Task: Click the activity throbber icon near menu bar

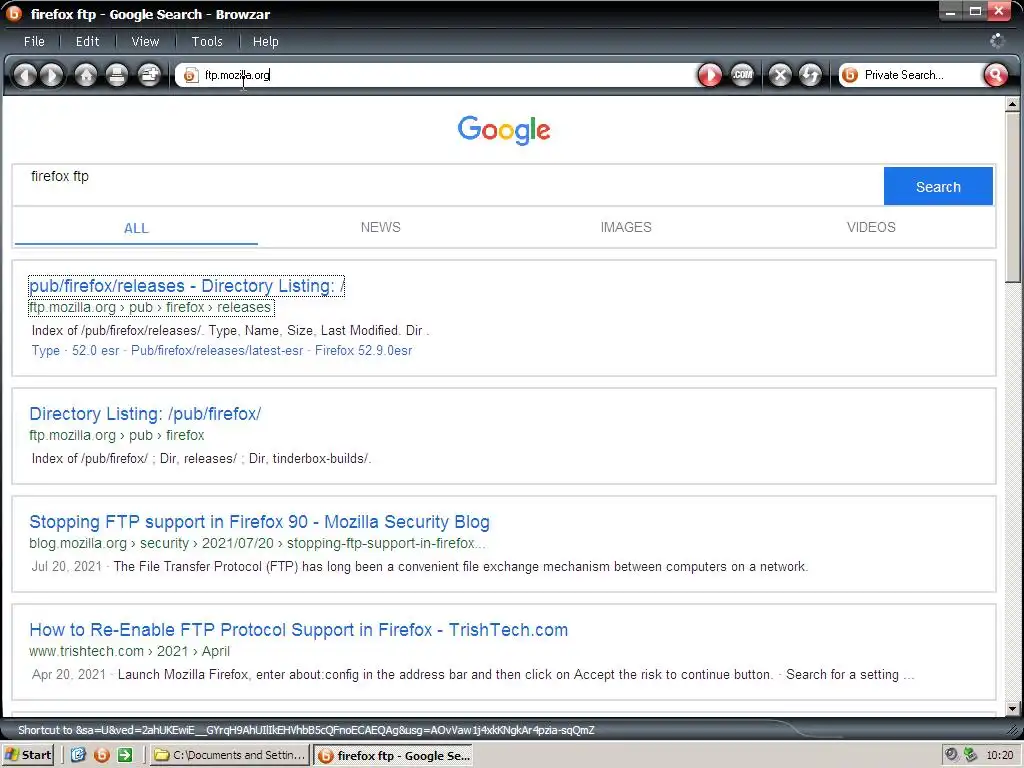Action: pos(997,41)
